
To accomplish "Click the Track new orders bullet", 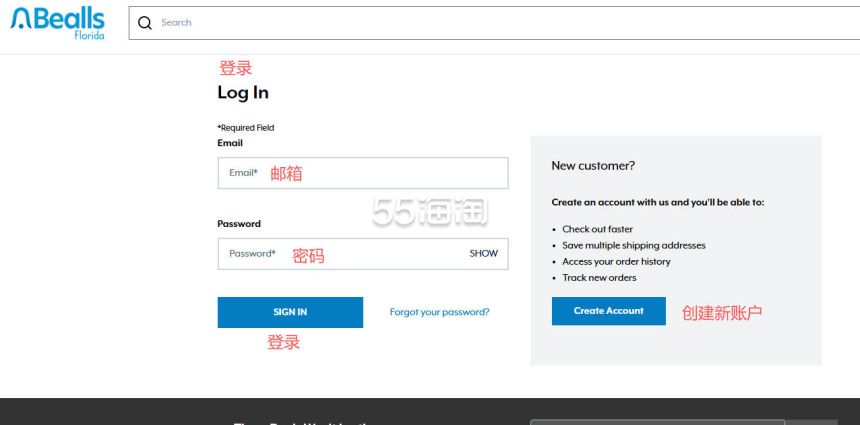I will click(x=599, y=277).
